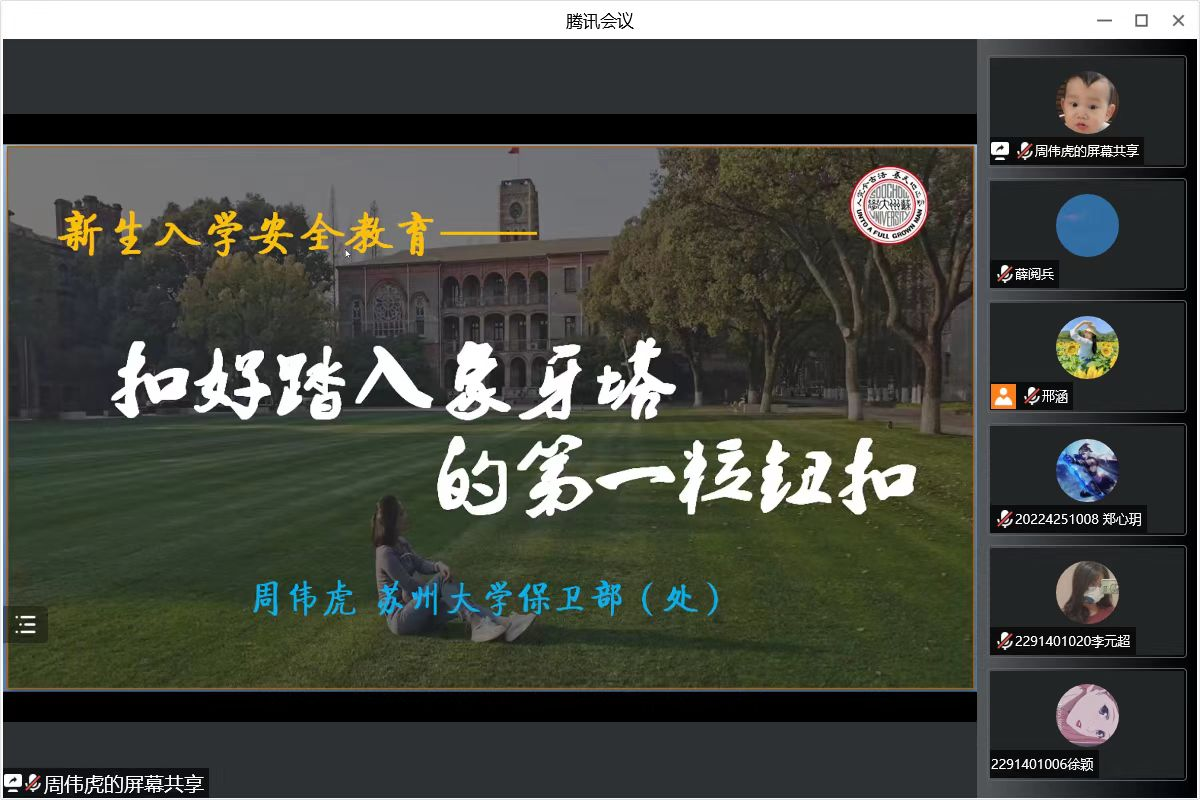Toggle mute status for 周伟虎的屏幕共享

point(1026,150)
